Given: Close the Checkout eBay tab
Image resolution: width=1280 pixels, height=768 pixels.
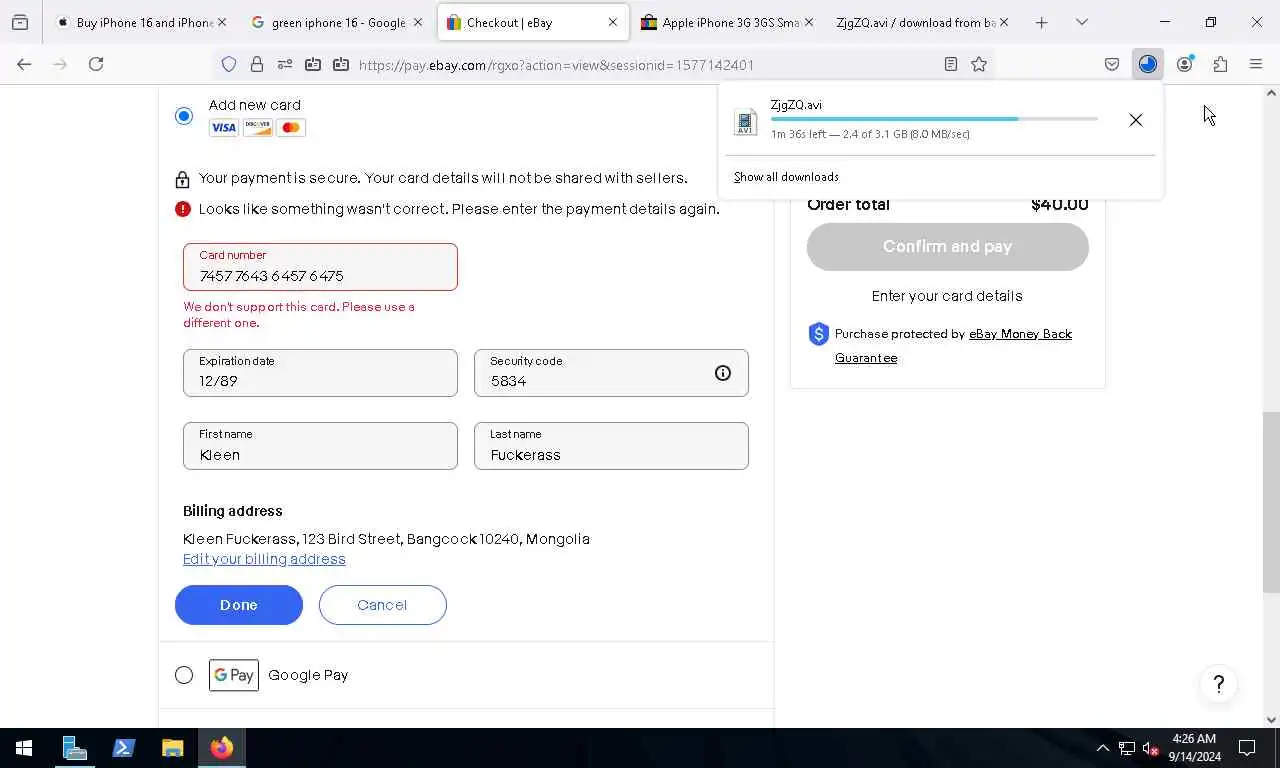Looking at the screenshot, I should pyautogui.click(x=612, y=22).
